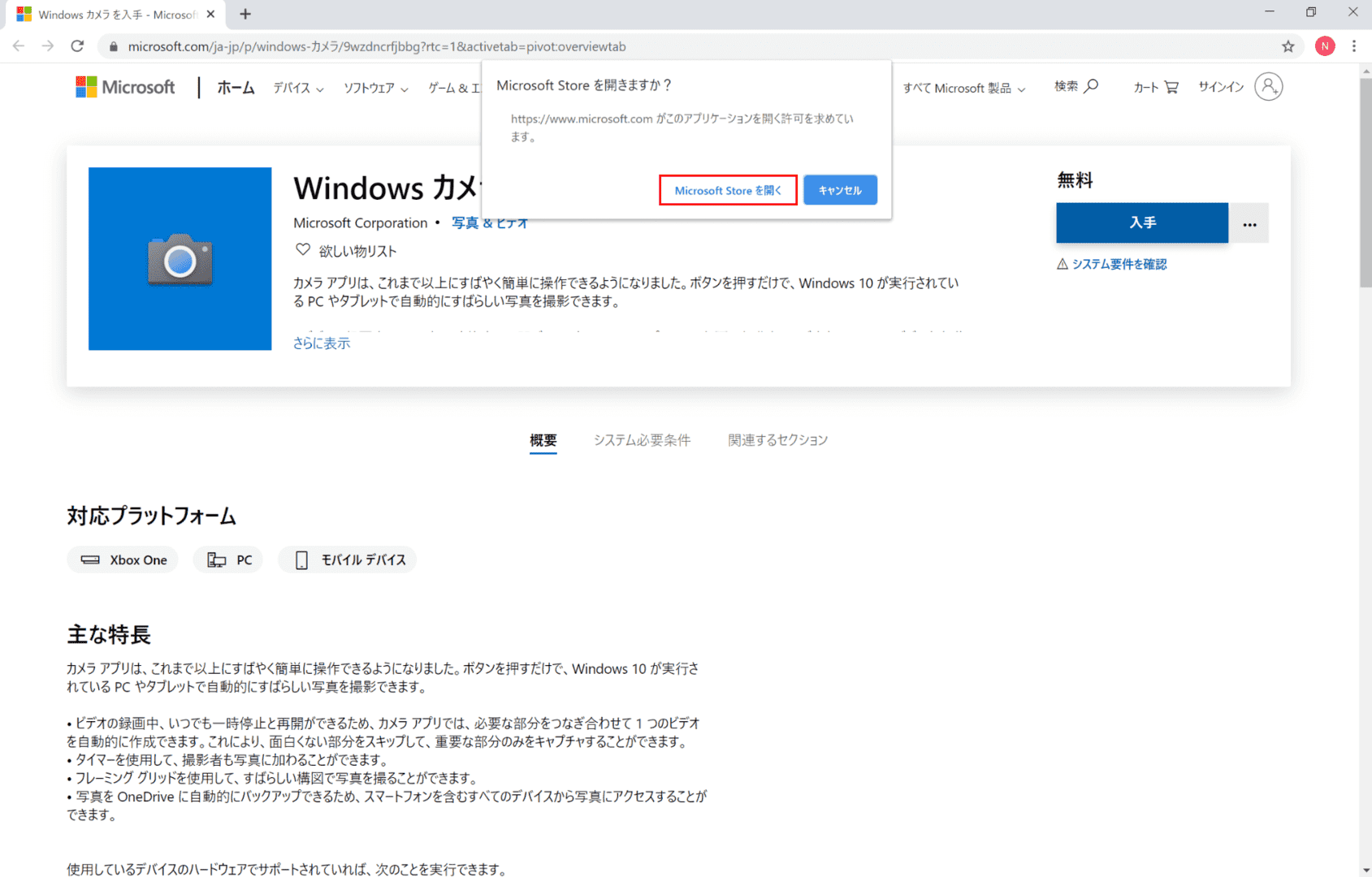
Task: Bookmark page with star icon
Action: [x=1288, y=46]
